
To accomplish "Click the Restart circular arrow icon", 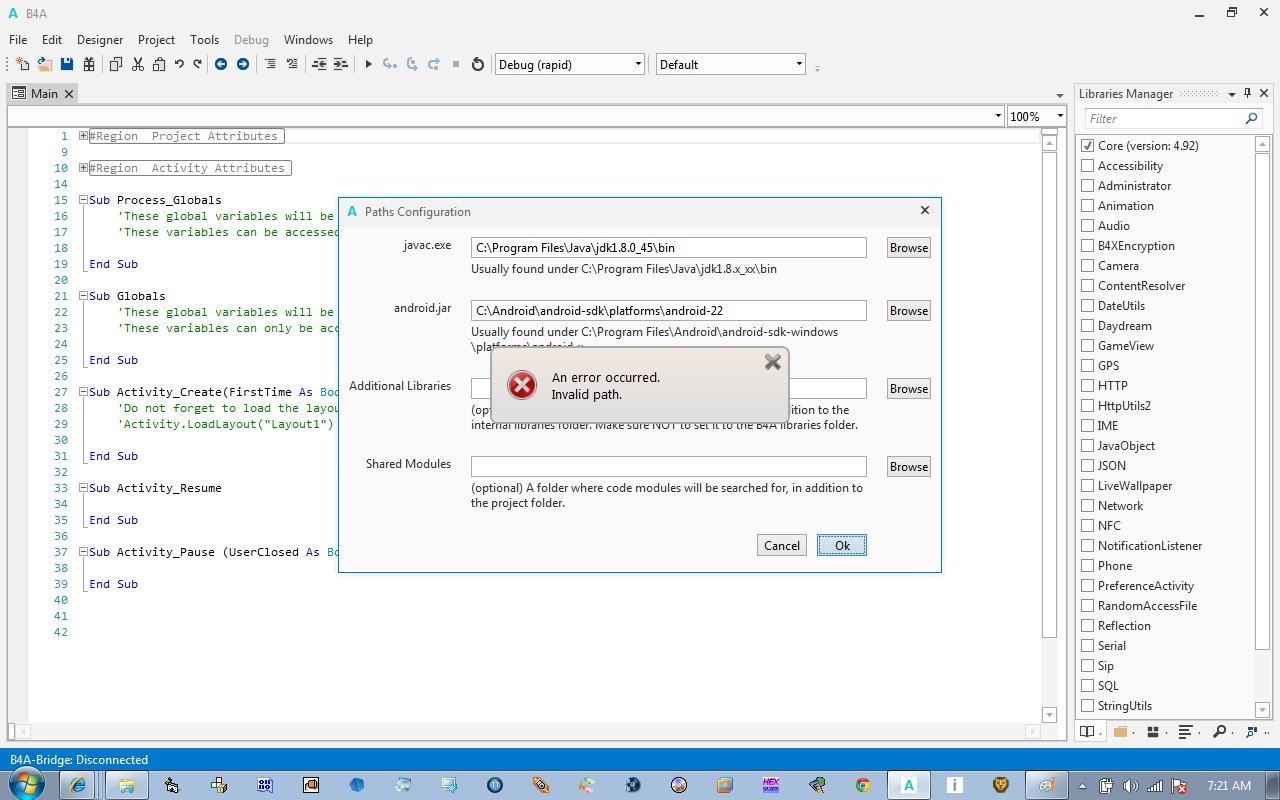I will click(x=478, y=64).
